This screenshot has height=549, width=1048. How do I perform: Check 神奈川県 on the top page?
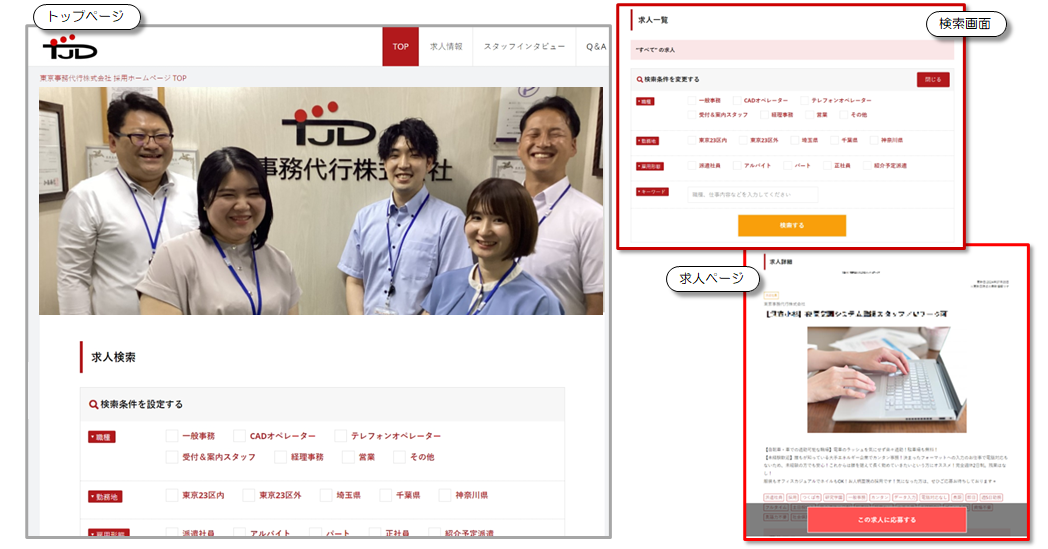pyautogui.click(x=444, y=496)
